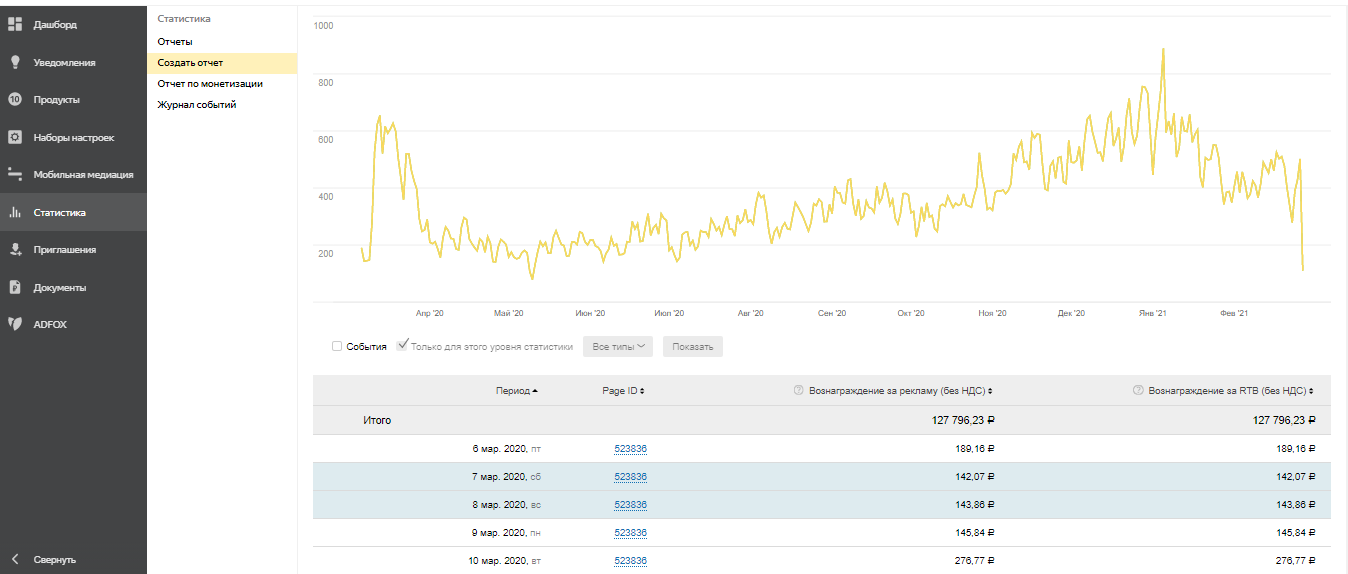Click the Documents file icon
The height and width of the screenshot is (574, 1348).
(x=15, y=287)
